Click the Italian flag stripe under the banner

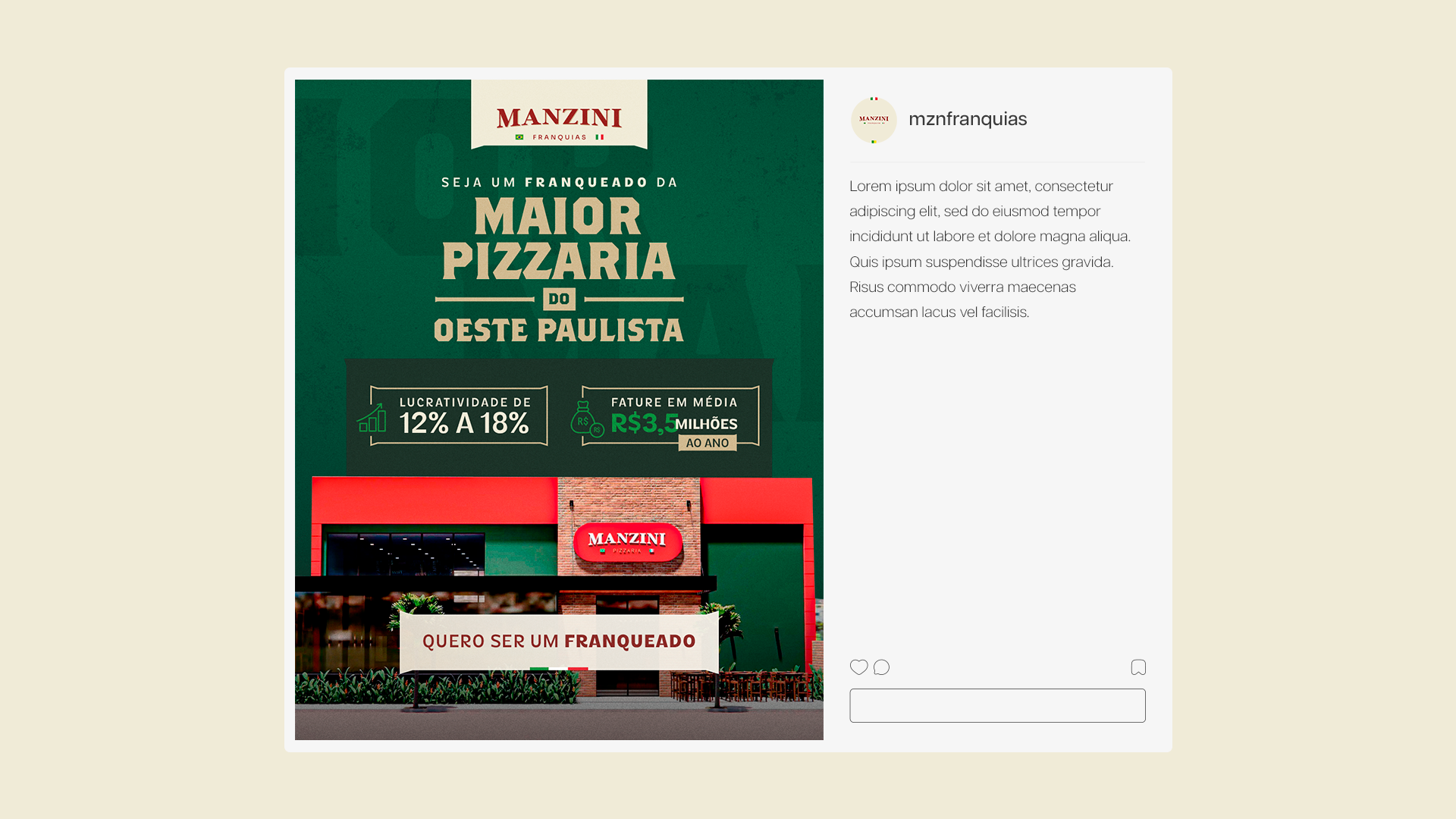(559, 669)
